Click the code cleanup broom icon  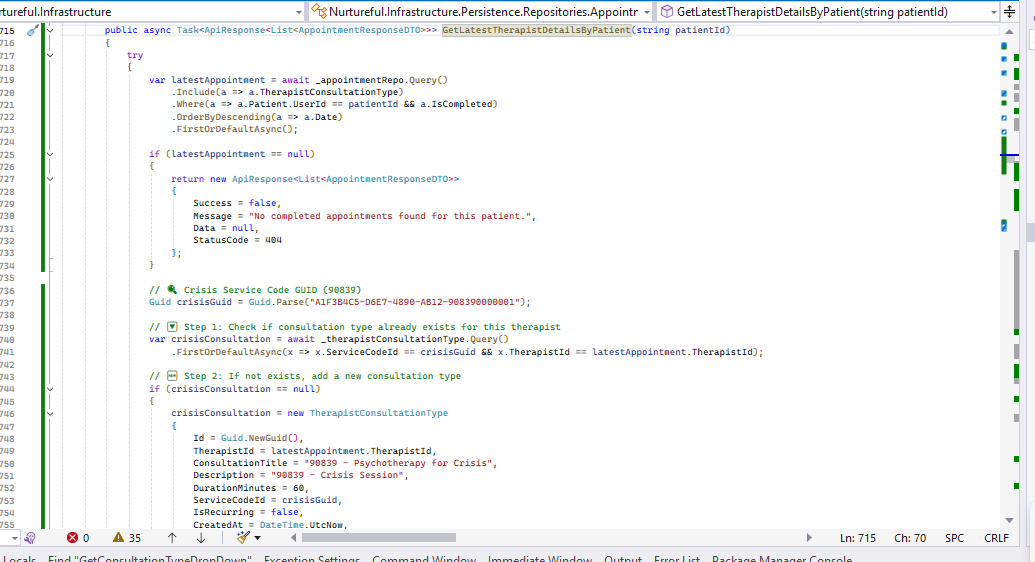pyautogui.click(x=242, y=538)
